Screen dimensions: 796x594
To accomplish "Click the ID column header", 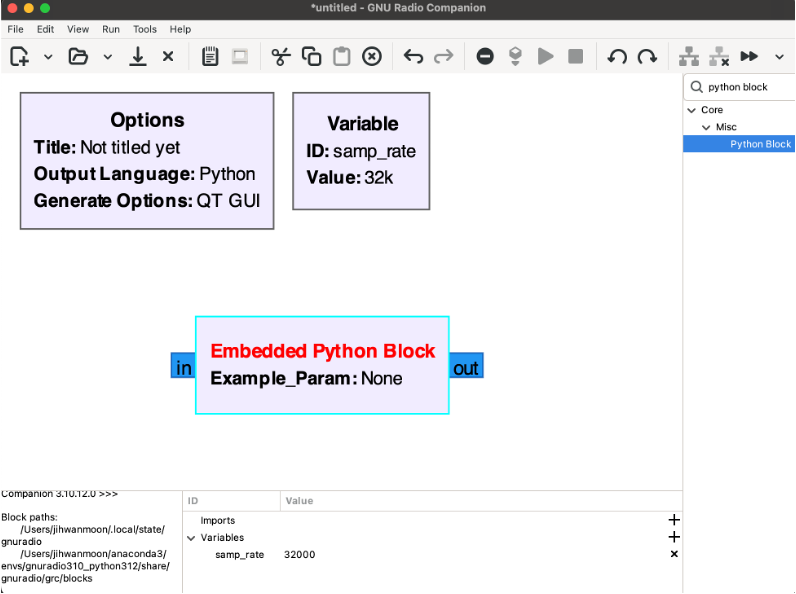I will [x=231, y=501].
